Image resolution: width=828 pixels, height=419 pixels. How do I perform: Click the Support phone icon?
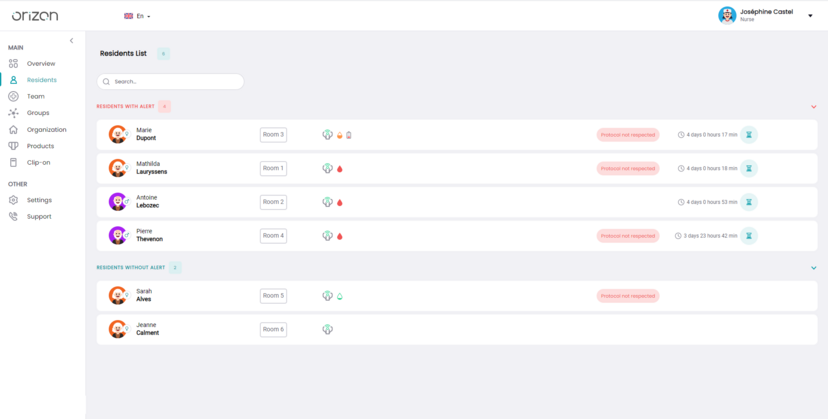tap(13, 216)
